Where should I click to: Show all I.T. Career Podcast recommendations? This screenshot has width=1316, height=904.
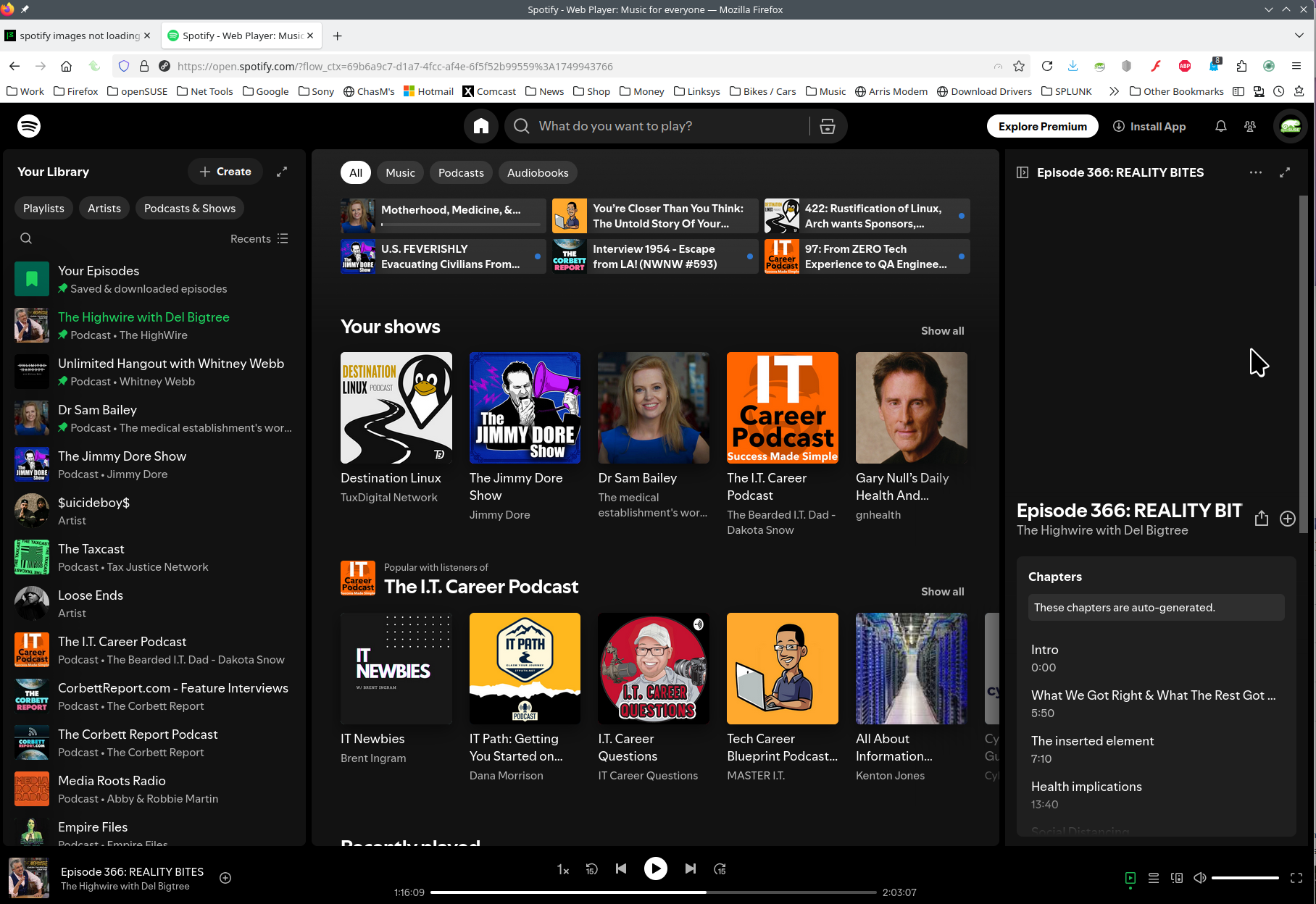click(x=942, y=592)
